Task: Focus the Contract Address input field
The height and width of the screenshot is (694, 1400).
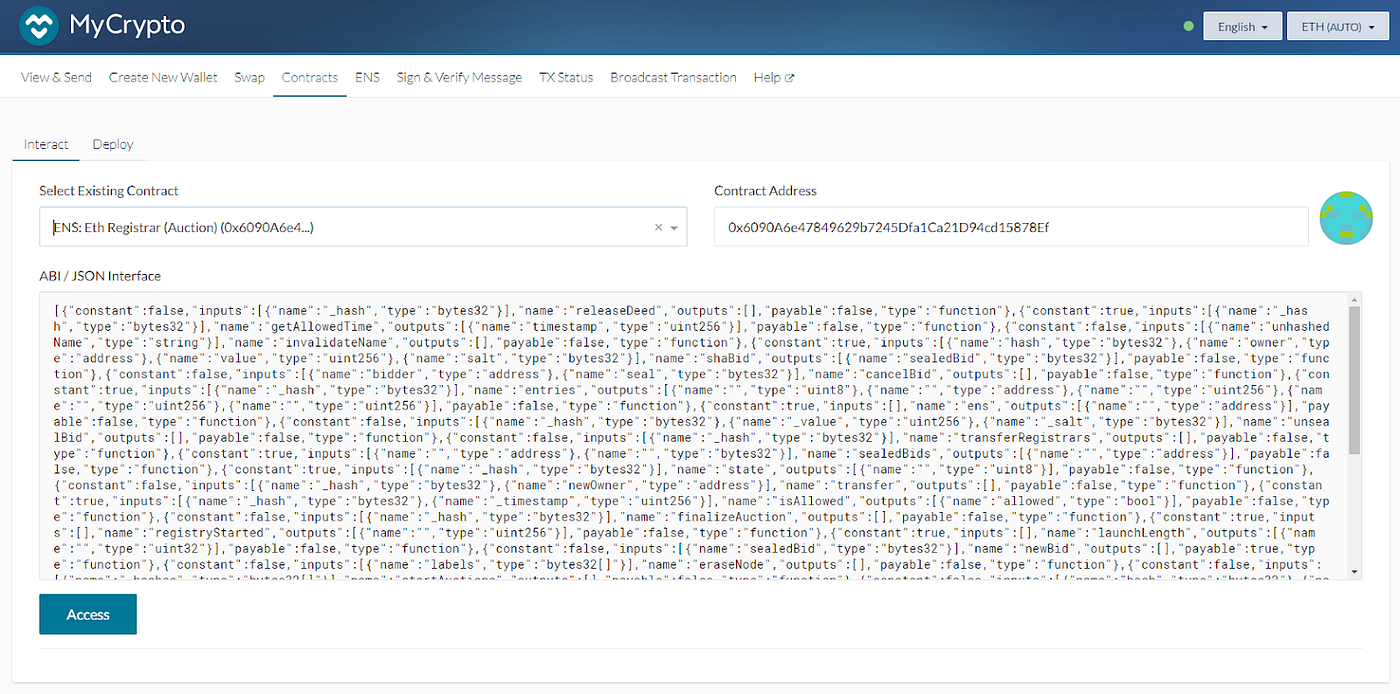Action: (x=1011, y=227)
